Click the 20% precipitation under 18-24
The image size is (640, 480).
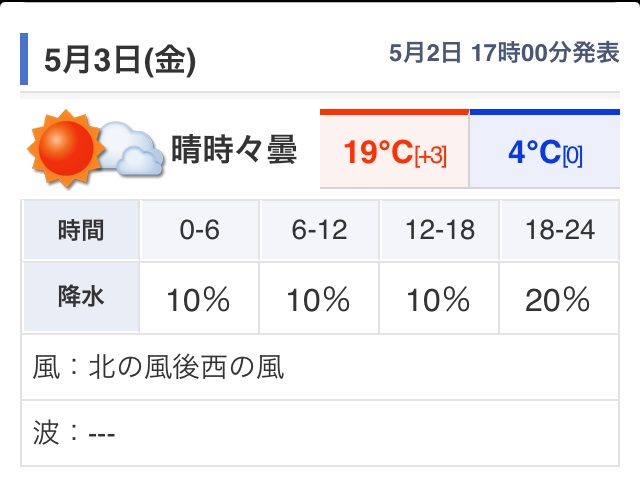click(x=558, y=300)
